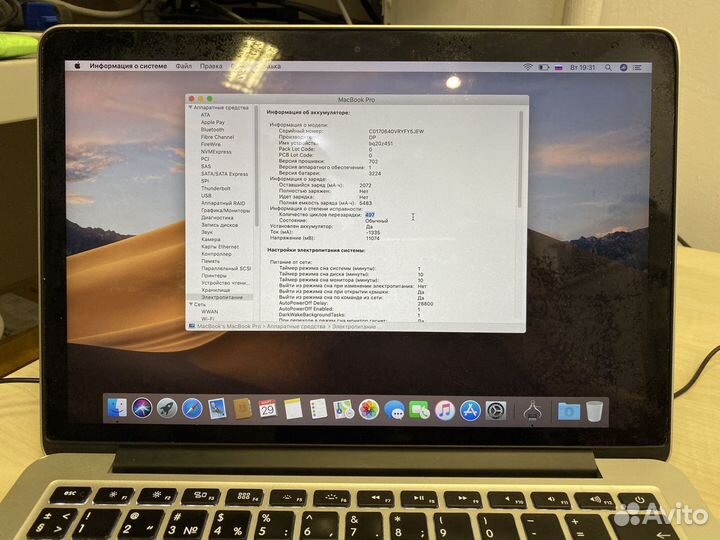This screenshot has width=720, height=540.
Task: Open iTunes music icon in dock
Action: click(444, 411)
